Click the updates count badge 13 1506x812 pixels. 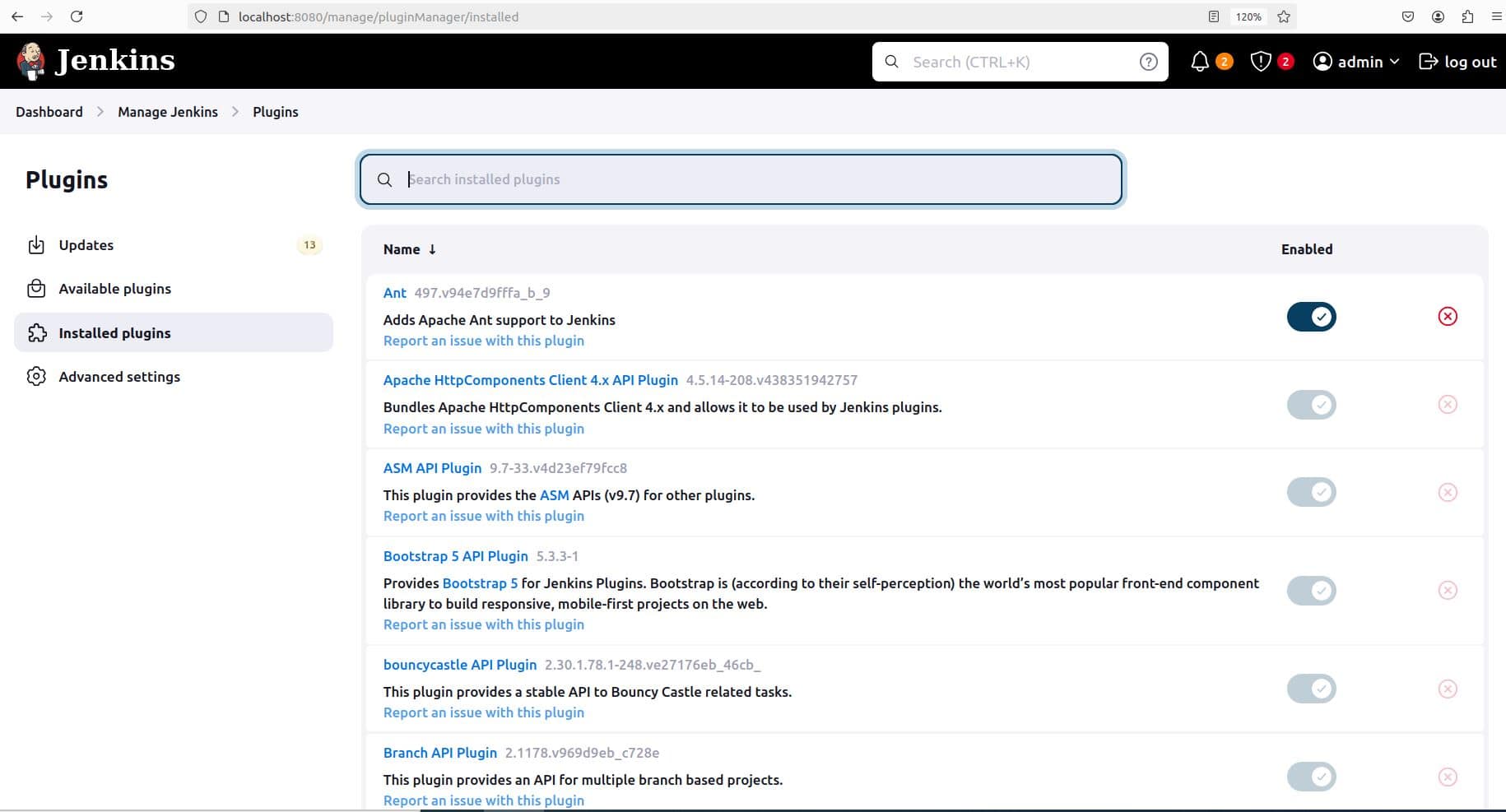tap(309, 245)
